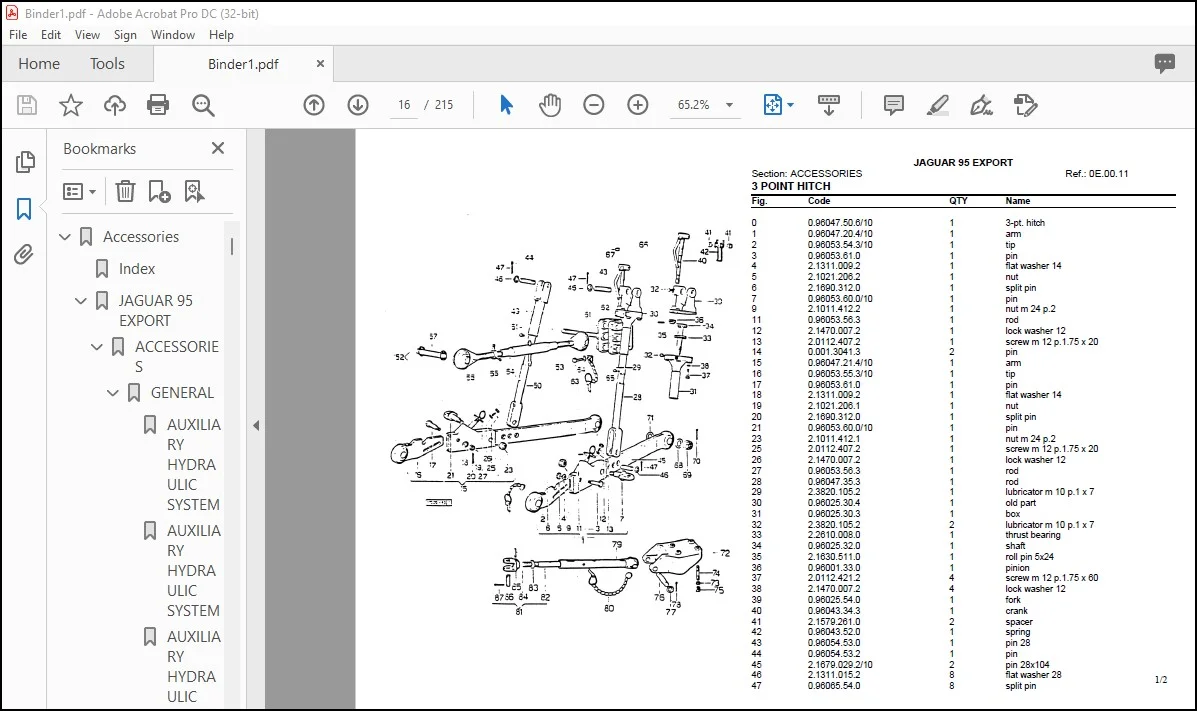Select the JAGUAR 95 EXPORT bookmark label
Image resolution: width=1197 pixels, height=711 pixels.
155,311
